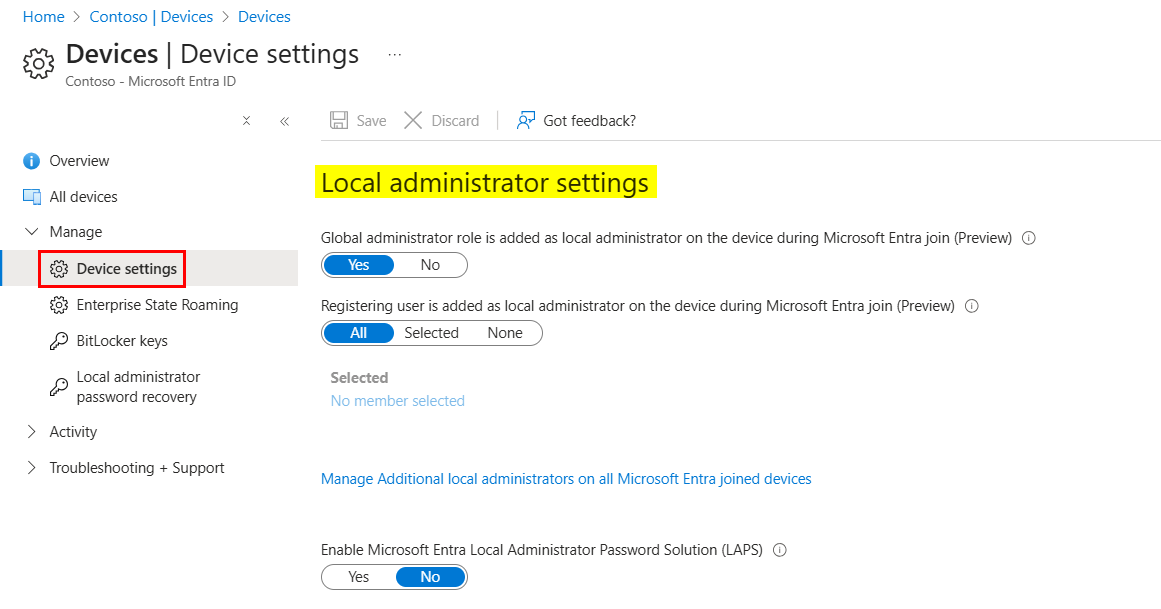The height and width of the screenshot is (609, 1161).
Task: Go to Contoso | Devices breadcrumb
Action: (x=151, y=17)
